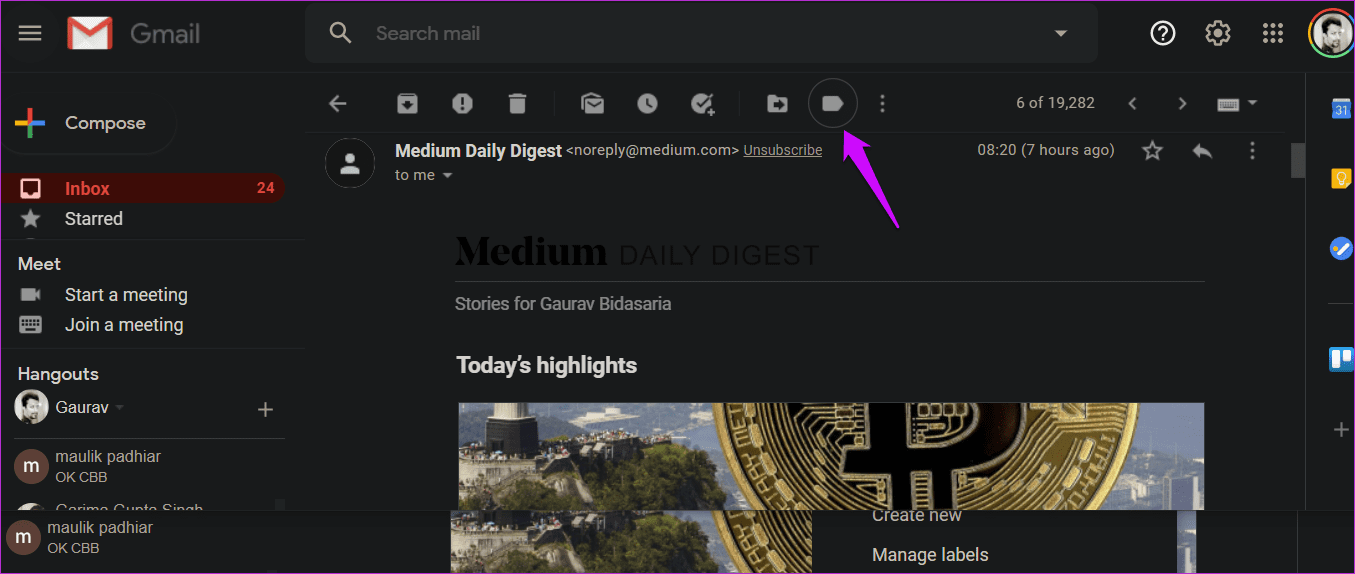Go back to inbox arrow
This screenshot has width=1355, height=574.
338,103
